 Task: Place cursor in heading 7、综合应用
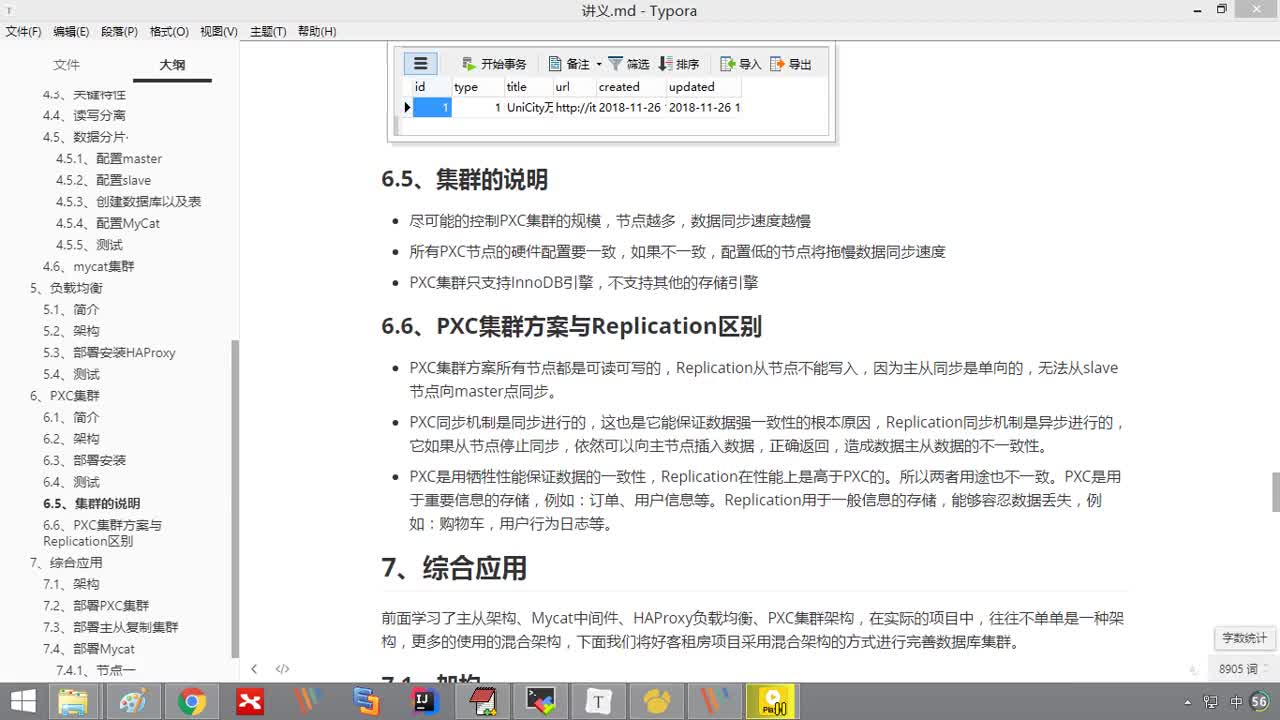click(454, 568)
